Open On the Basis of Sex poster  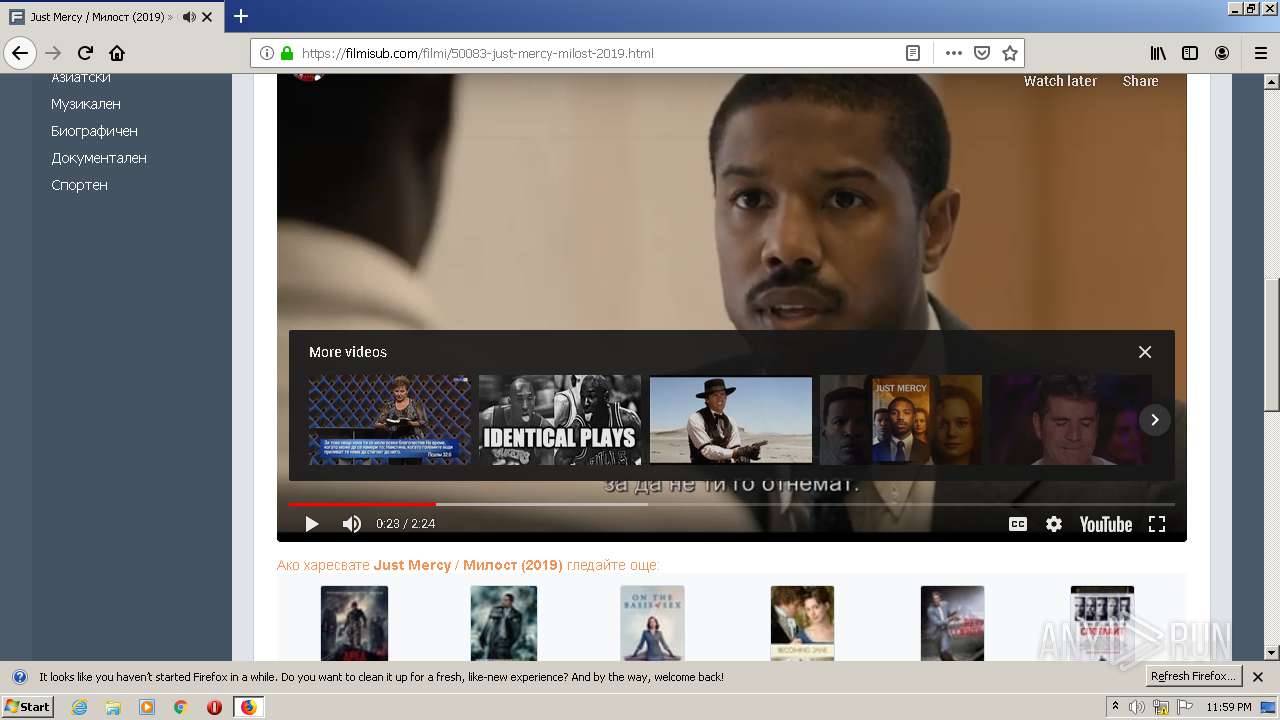(x=652, y=623)
